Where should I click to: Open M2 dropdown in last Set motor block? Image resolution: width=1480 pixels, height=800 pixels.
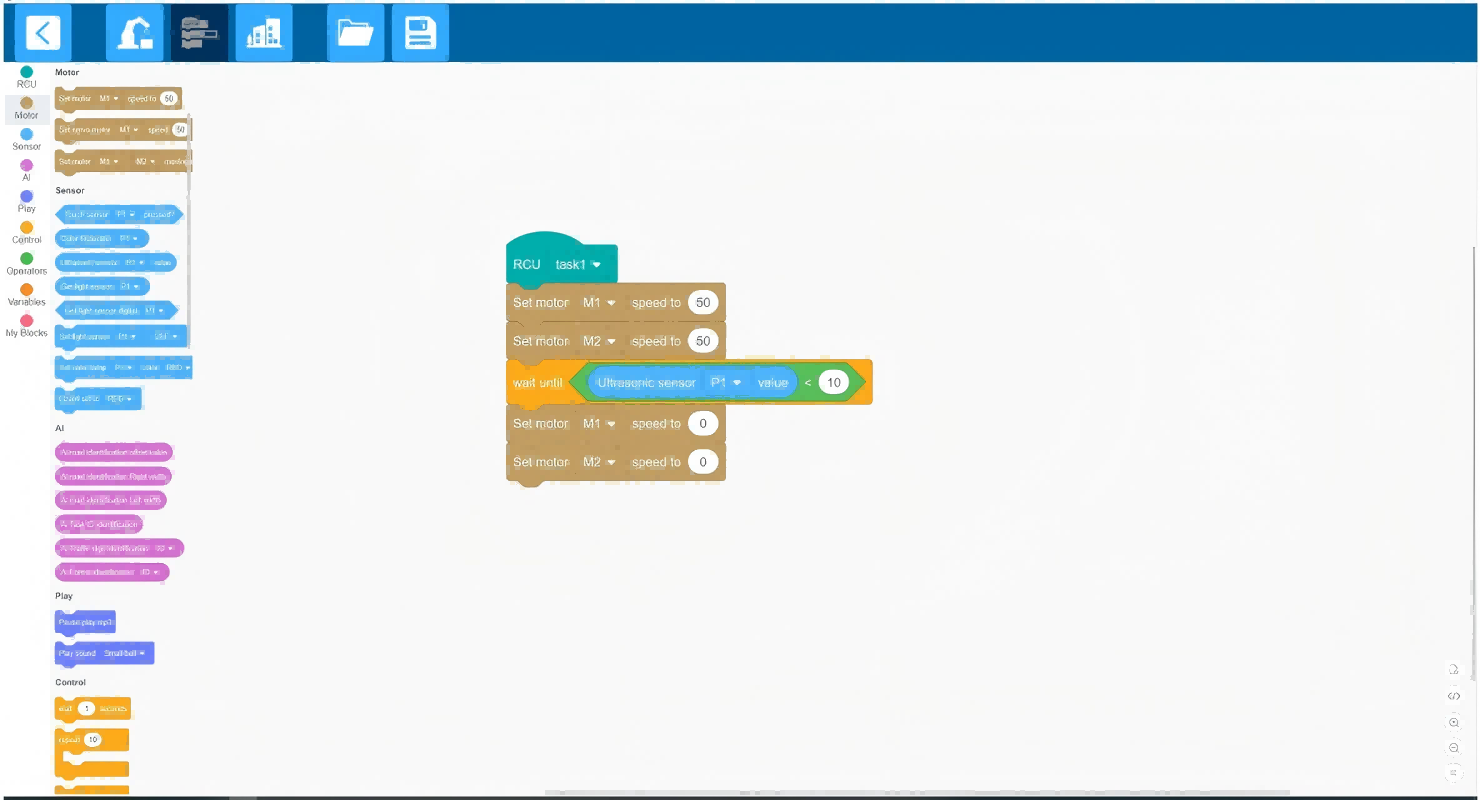599,462
